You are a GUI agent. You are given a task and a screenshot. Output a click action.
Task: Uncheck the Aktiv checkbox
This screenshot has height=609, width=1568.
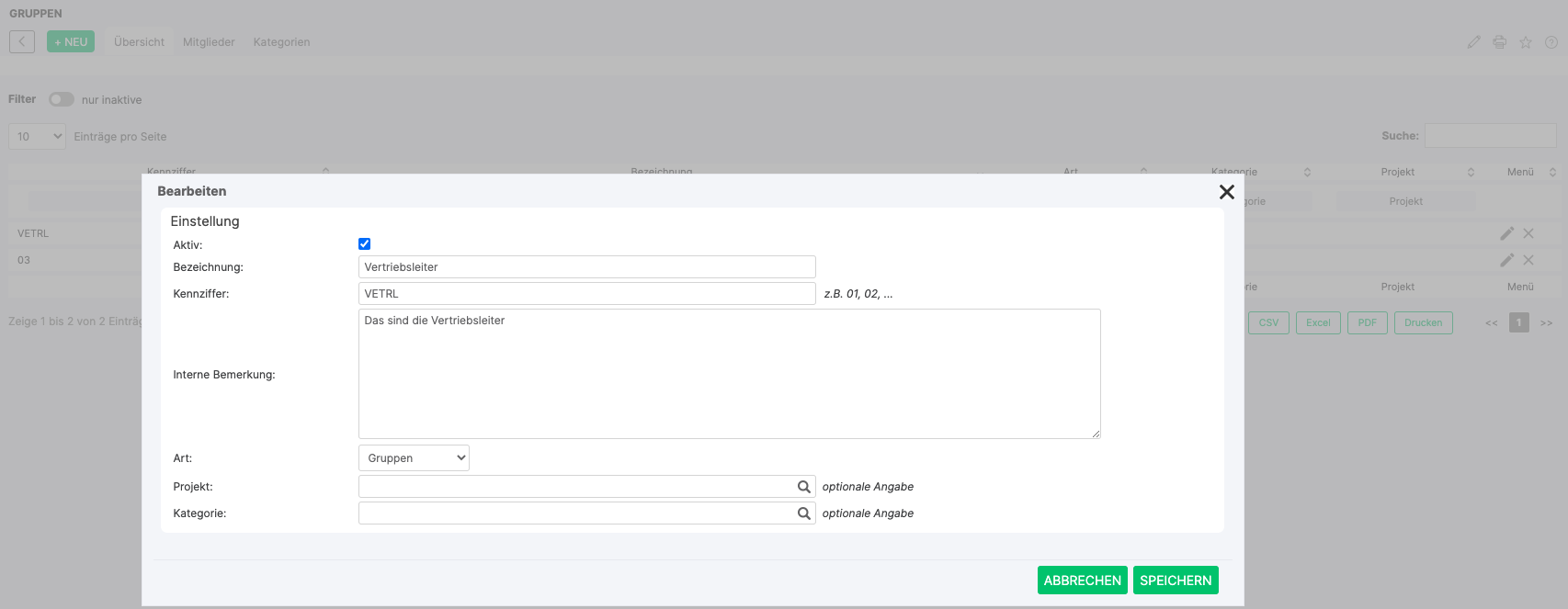pos(365,244)
